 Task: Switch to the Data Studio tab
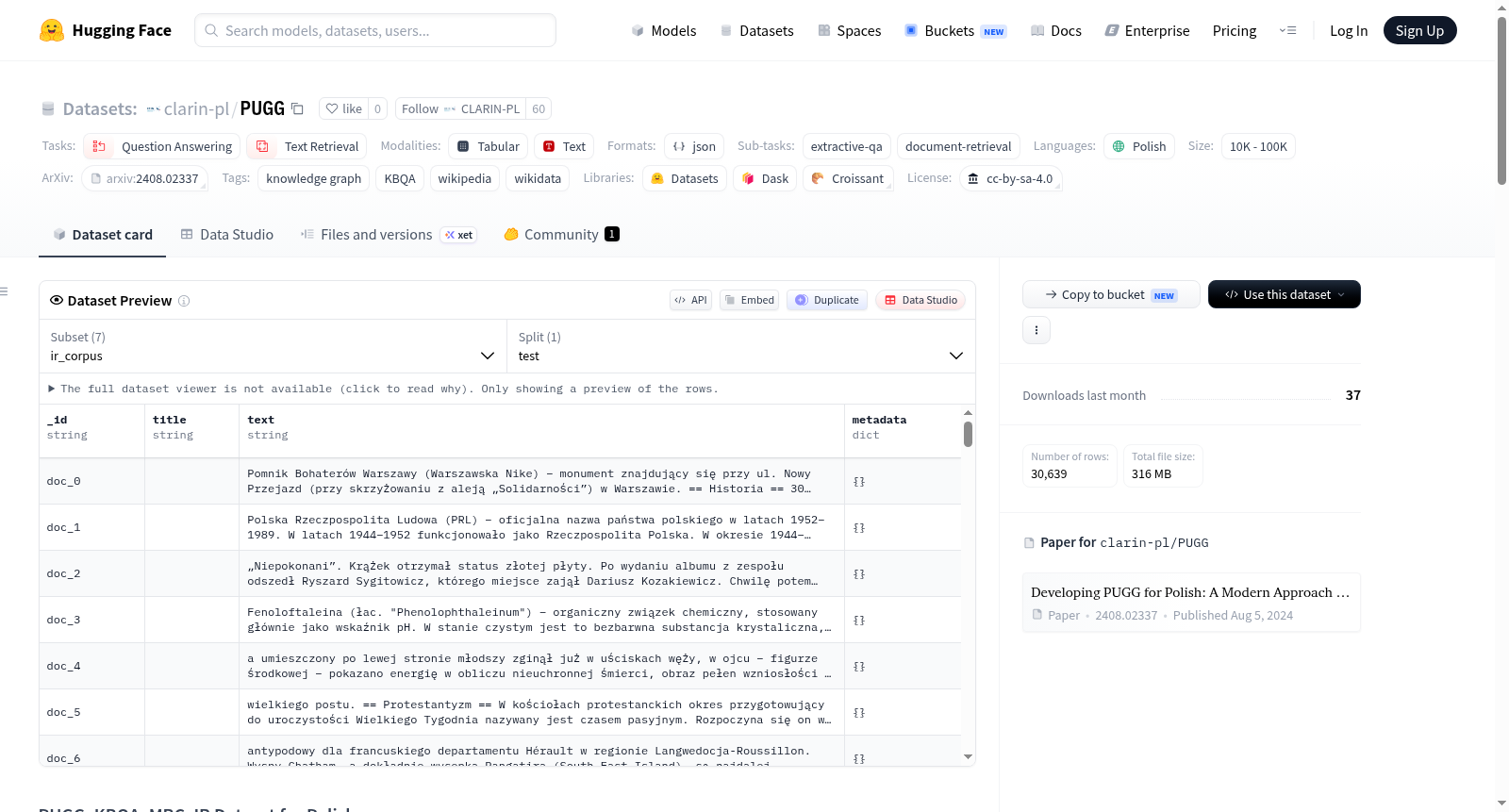pos(226,235)
